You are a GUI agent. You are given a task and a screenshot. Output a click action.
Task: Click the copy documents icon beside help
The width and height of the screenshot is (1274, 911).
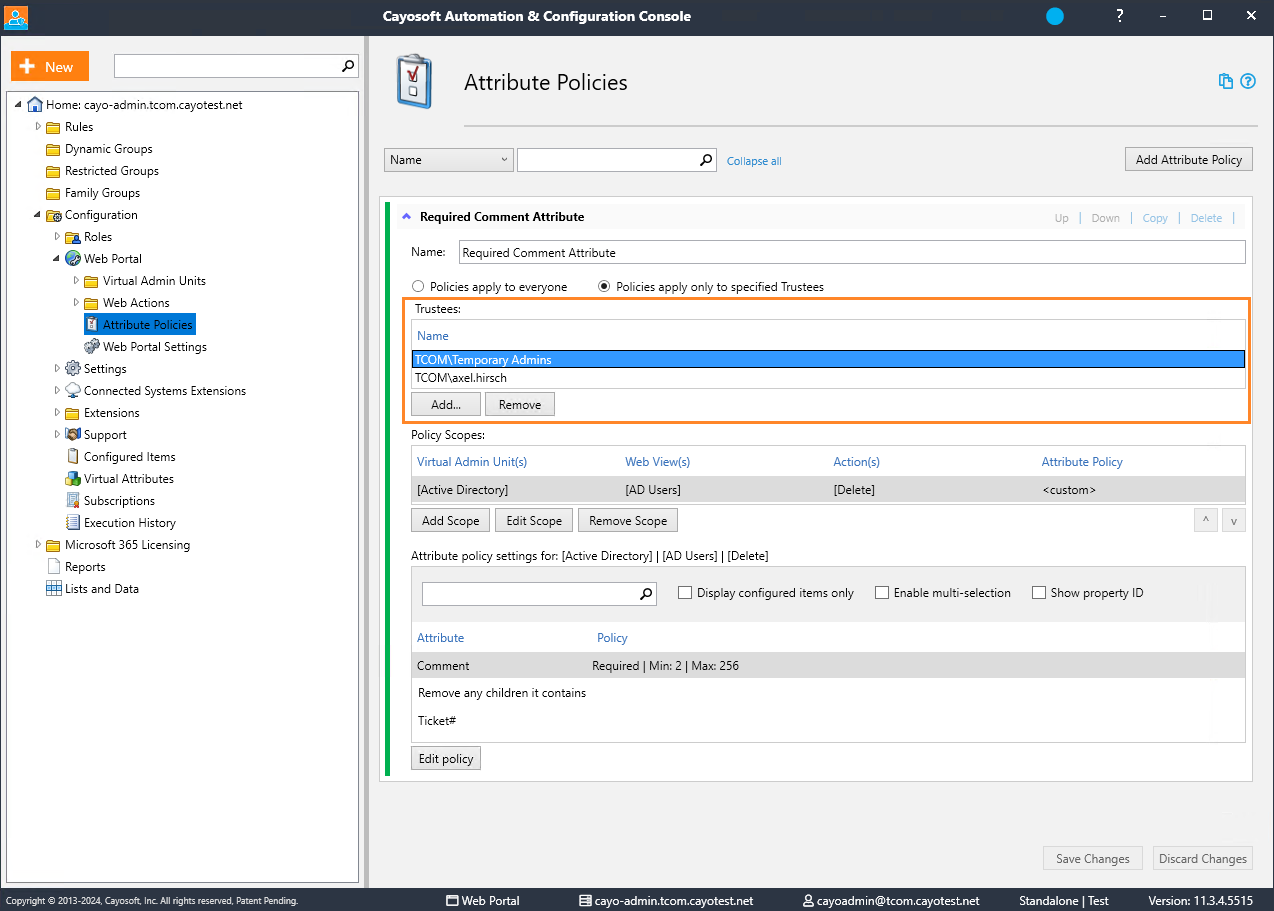click(x=1226, y=82)
